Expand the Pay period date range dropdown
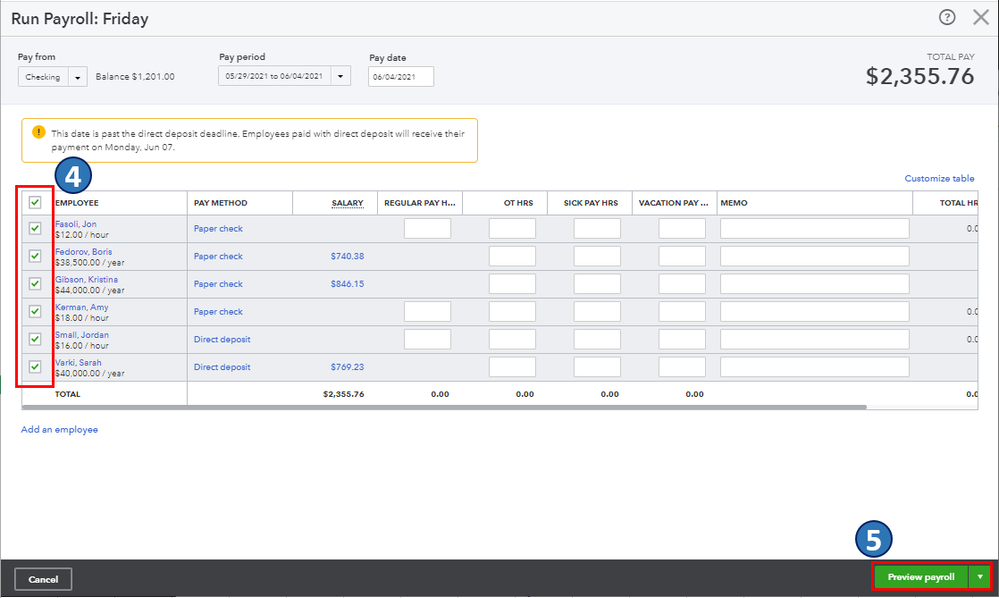This screenshot has width=999, height=598. [340, 77]
